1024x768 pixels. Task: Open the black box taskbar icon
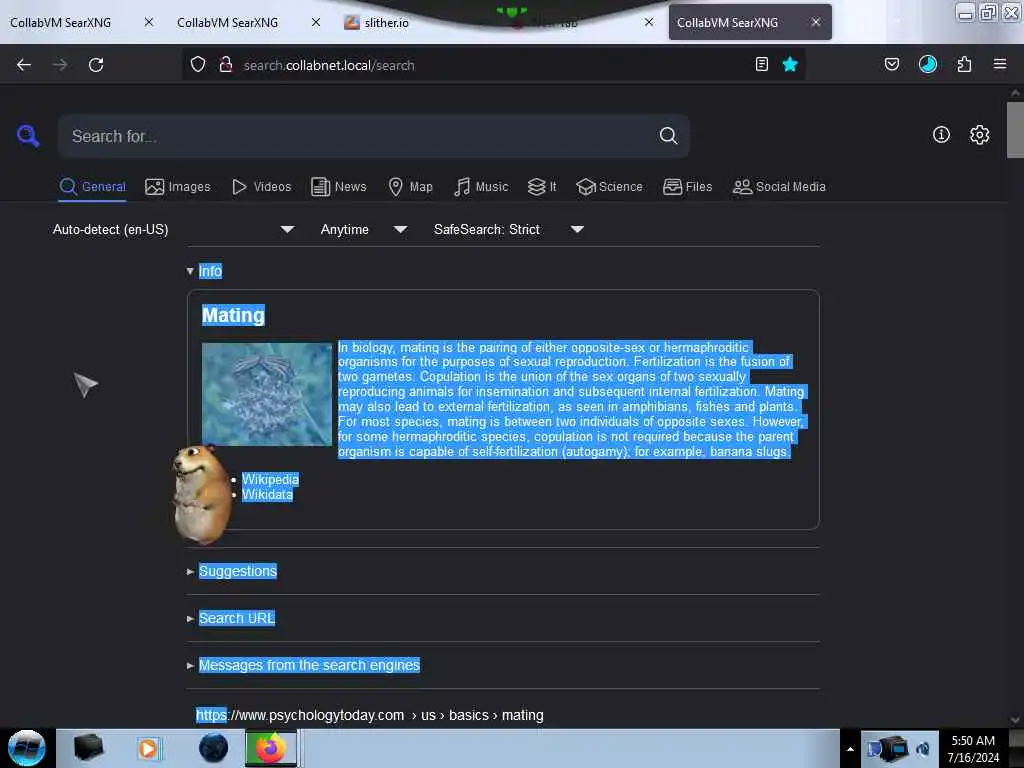coord(88,748)
